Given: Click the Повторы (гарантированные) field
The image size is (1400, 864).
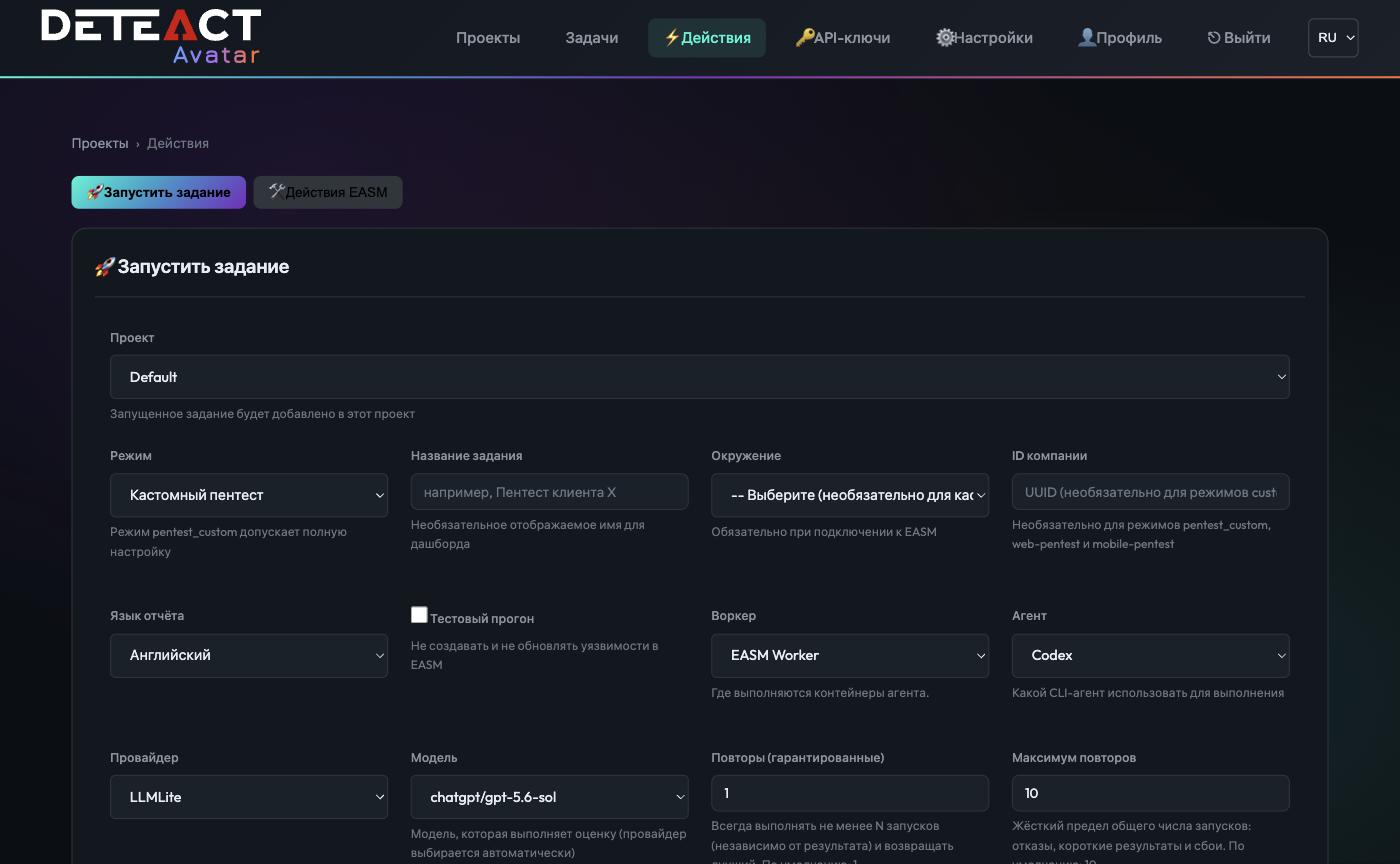Looking at the screenshot, I should click(x=850, y=793).
